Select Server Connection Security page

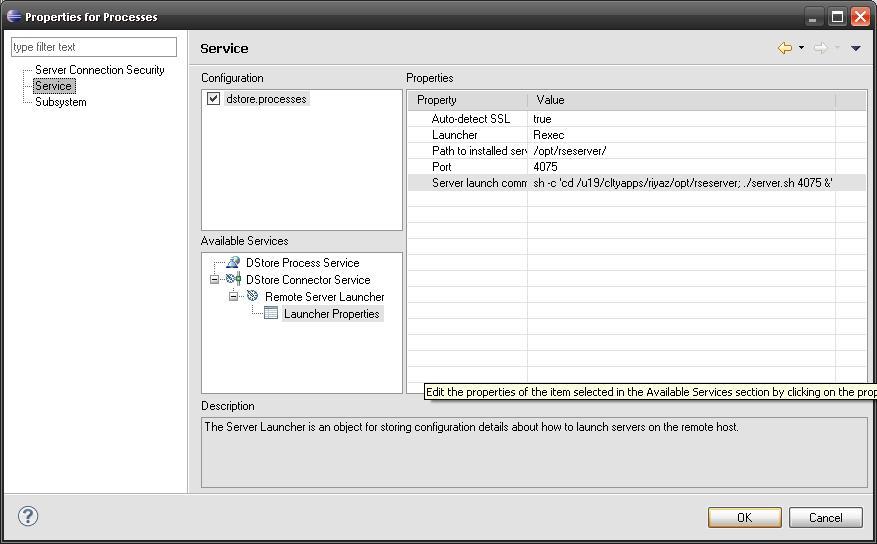(99, 70)
